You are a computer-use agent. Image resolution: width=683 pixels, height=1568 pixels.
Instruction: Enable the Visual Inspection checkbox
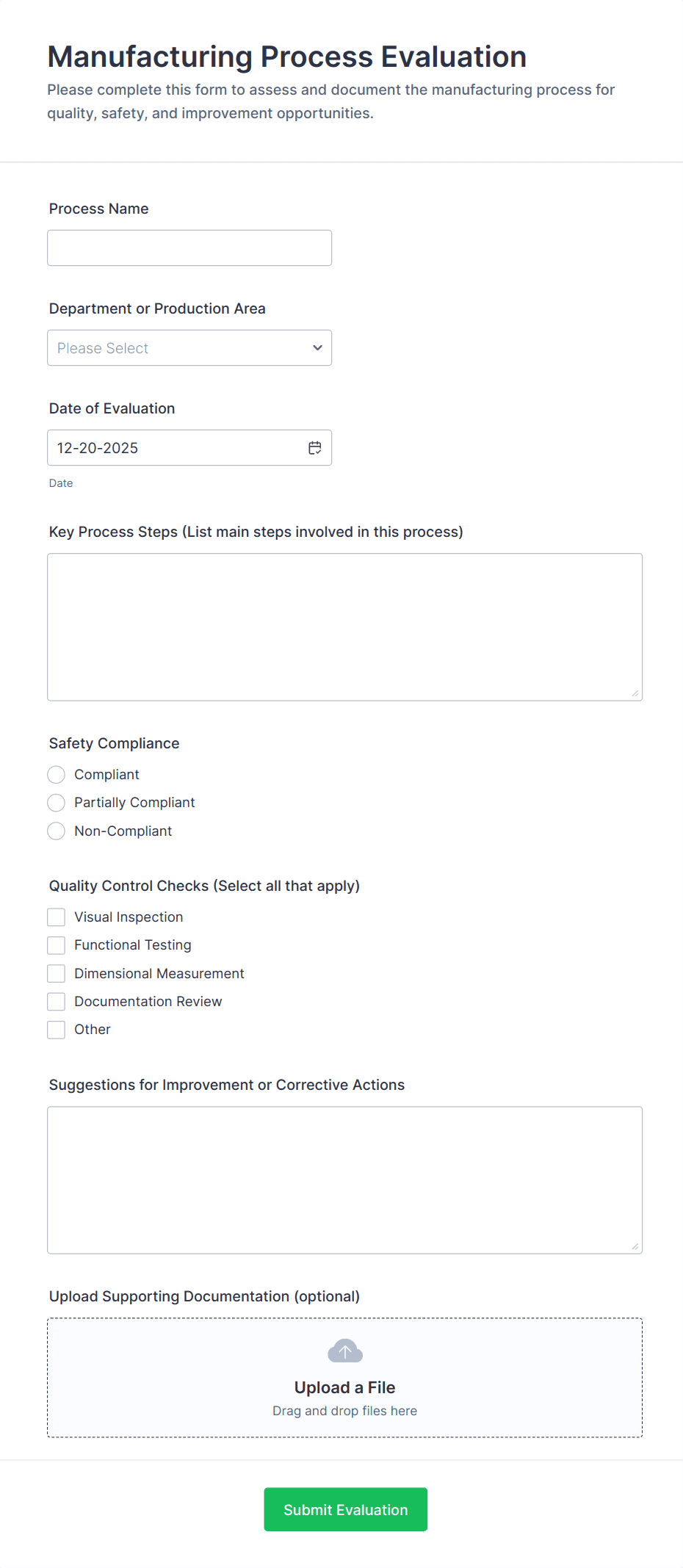(x=56, y=917)
